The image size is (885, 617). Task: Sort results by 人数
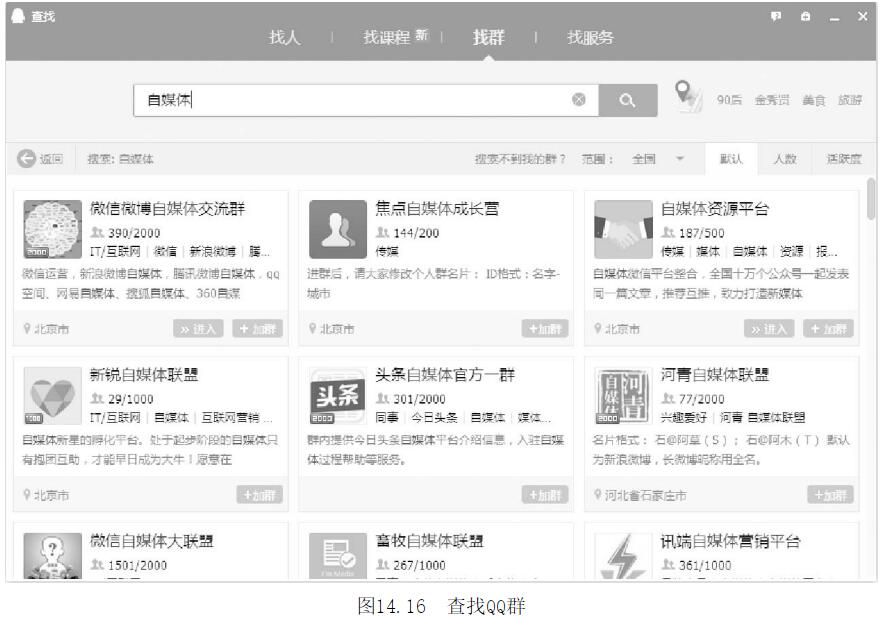click(x=784, y=159)
